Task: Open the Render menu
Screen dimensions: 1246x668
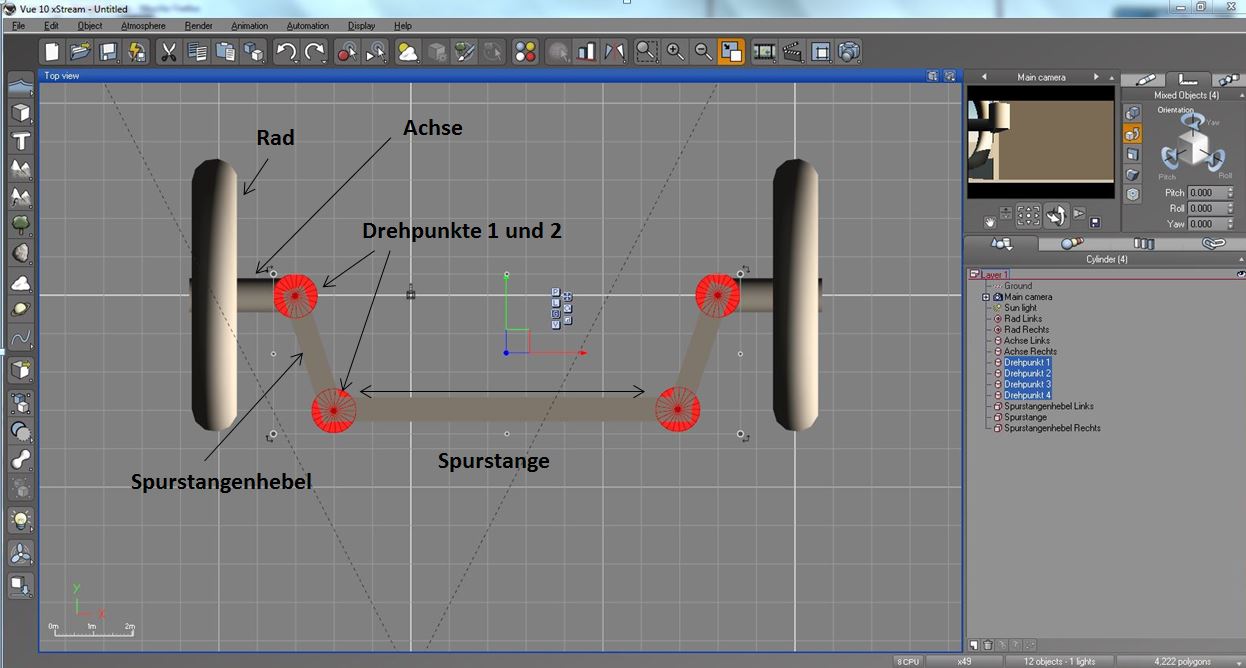Action: 198,25
